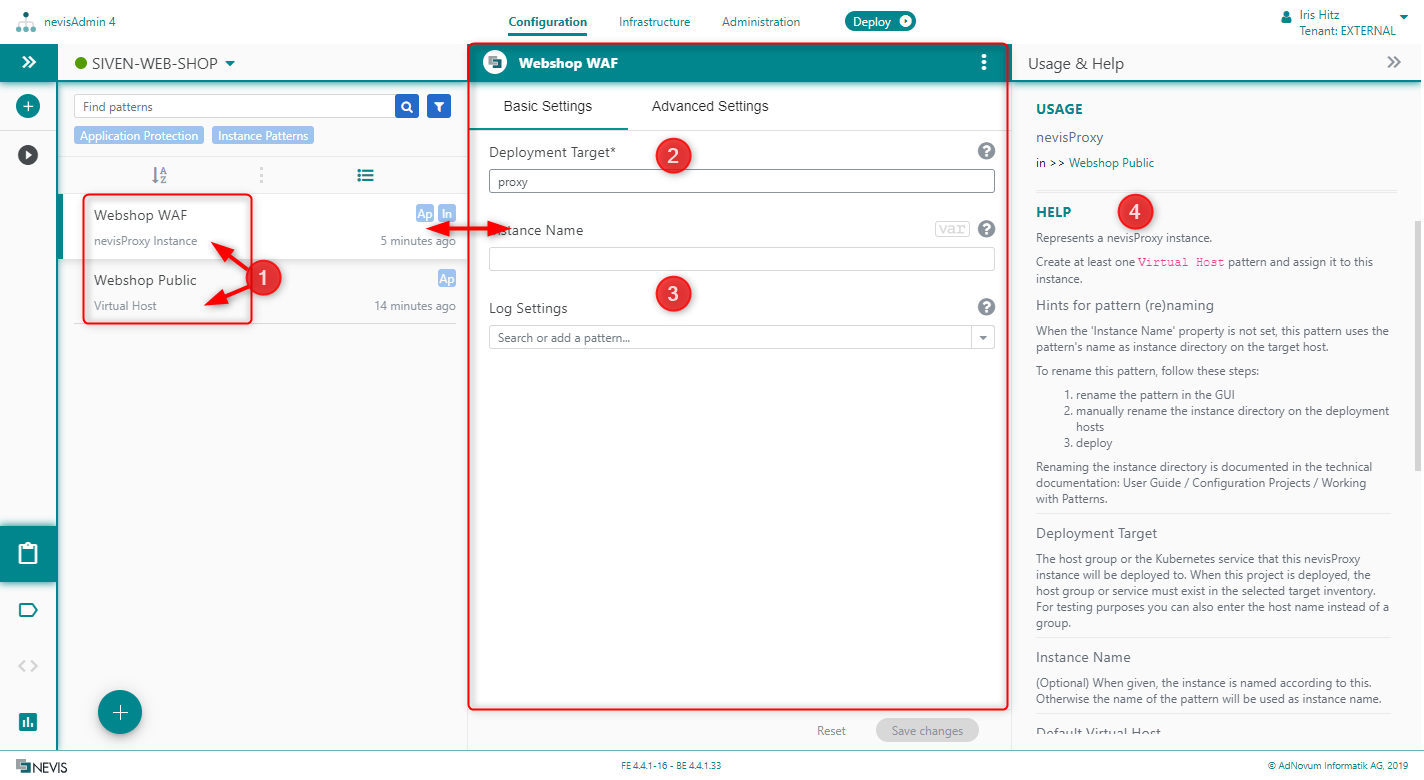Expand the left sidebar with double chevron
Screen dimensions: 1424x780
tap(28, 62)
